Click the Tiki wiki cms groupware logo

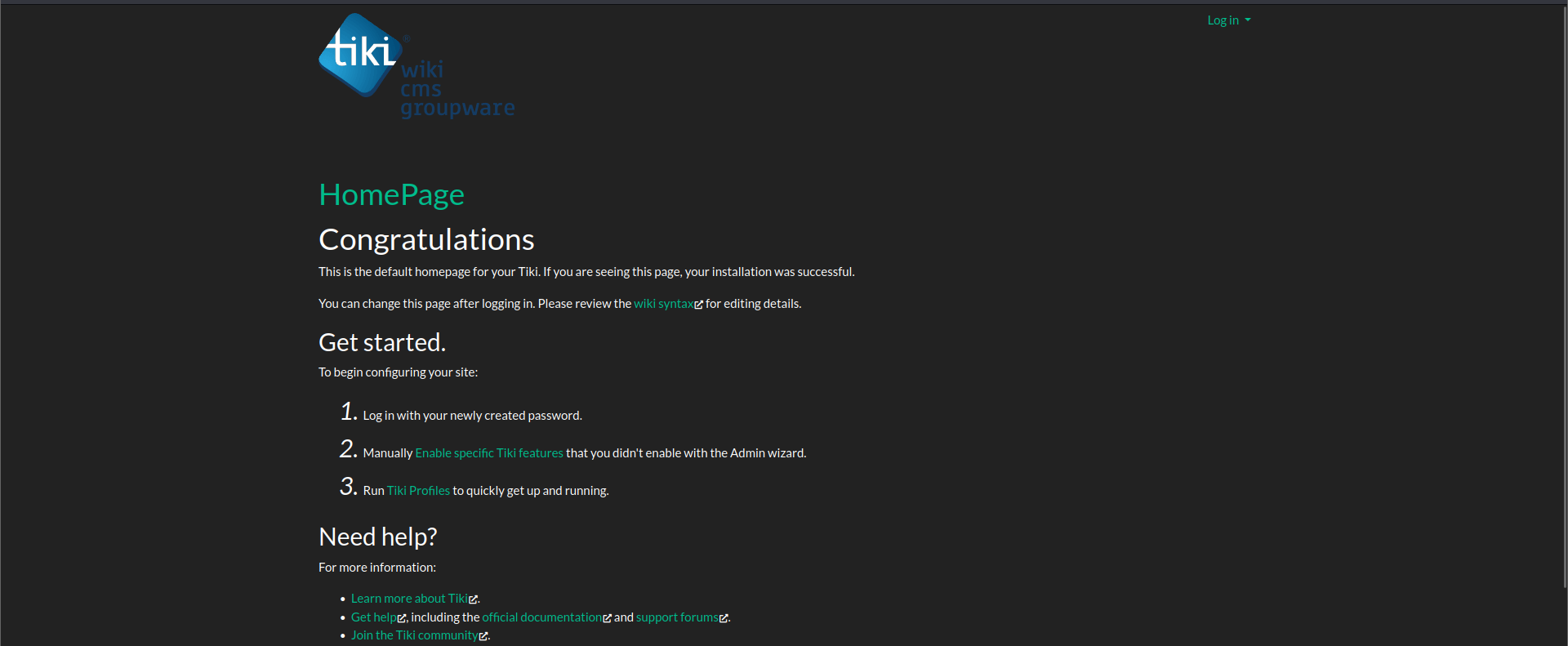point(416,66)
